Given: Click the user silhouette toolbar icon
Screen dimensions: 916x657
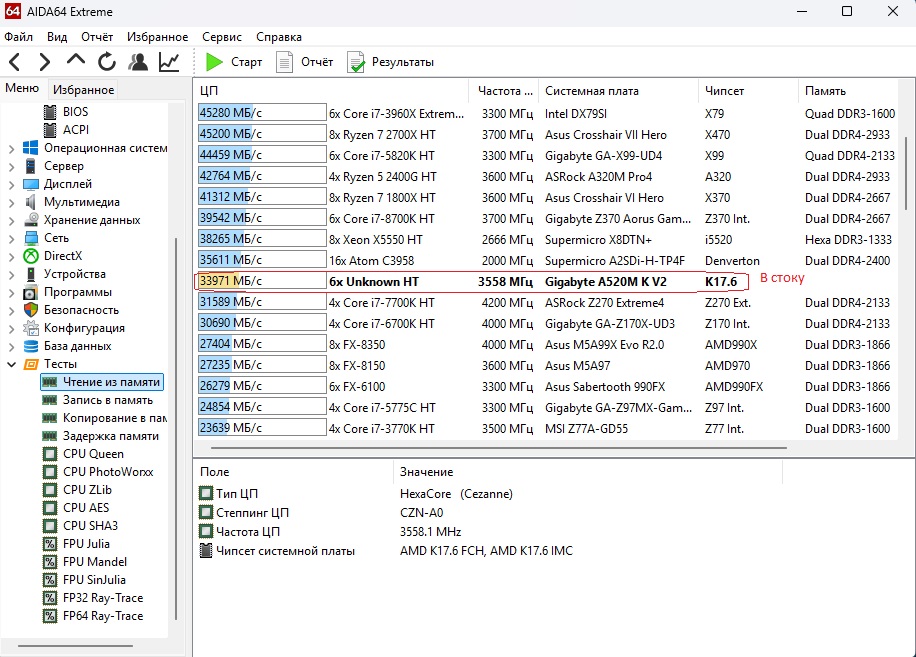Looking at the screenshot, I should [138, 61].
